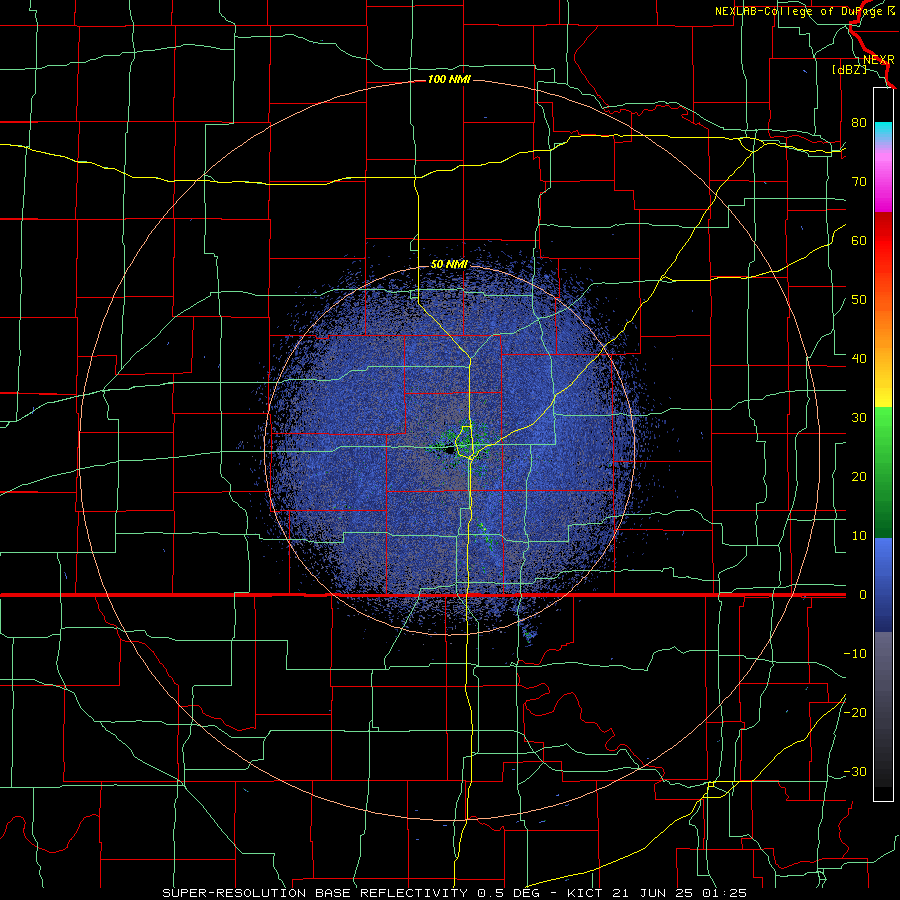Click the 0 value on the dBZ scale
900x900 pixels.
tap(863, 595)
